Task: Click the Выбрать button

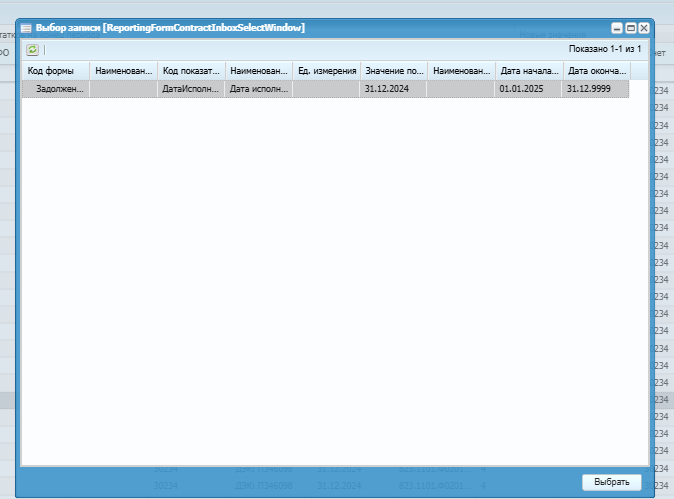Action: click(612, 482)
